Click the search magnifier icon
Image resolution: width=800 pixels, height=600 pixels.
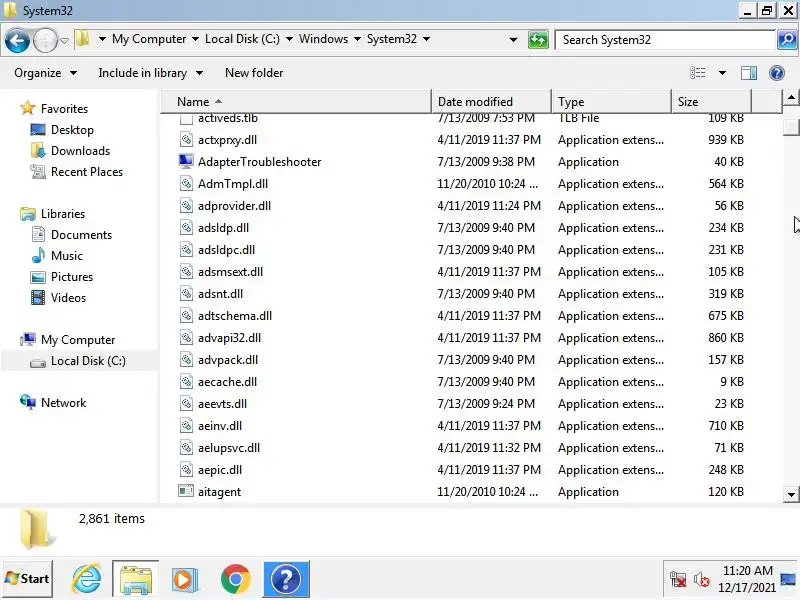[x=787, y=40]
